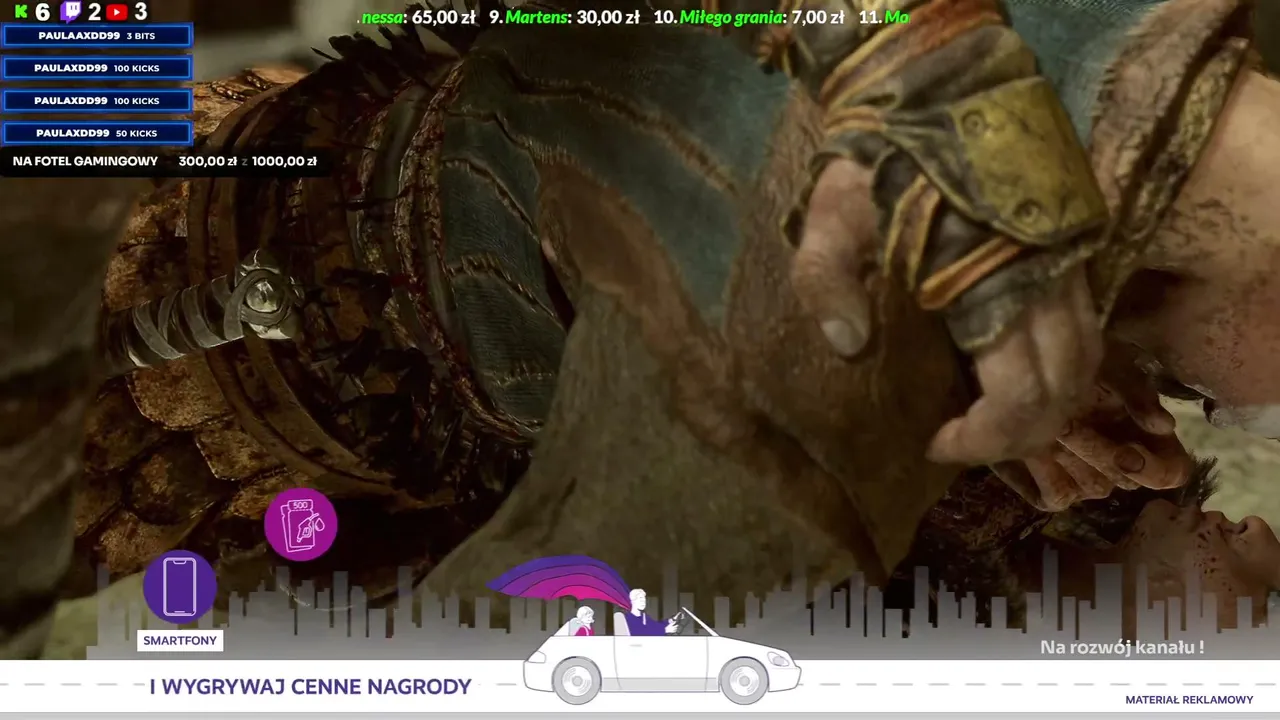
Task: Click the green Kick logo icon
Action: (21, 12)
